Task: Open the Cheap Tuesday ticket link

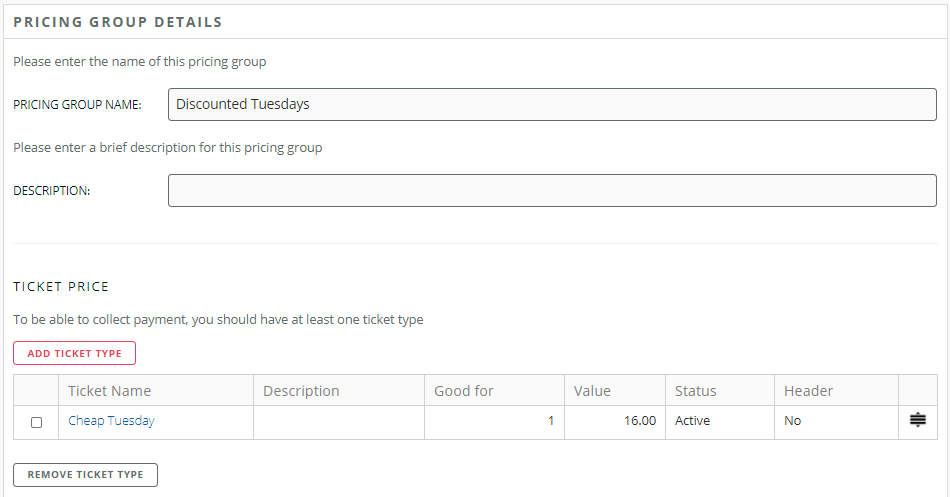Action: (x=111, y=421)
